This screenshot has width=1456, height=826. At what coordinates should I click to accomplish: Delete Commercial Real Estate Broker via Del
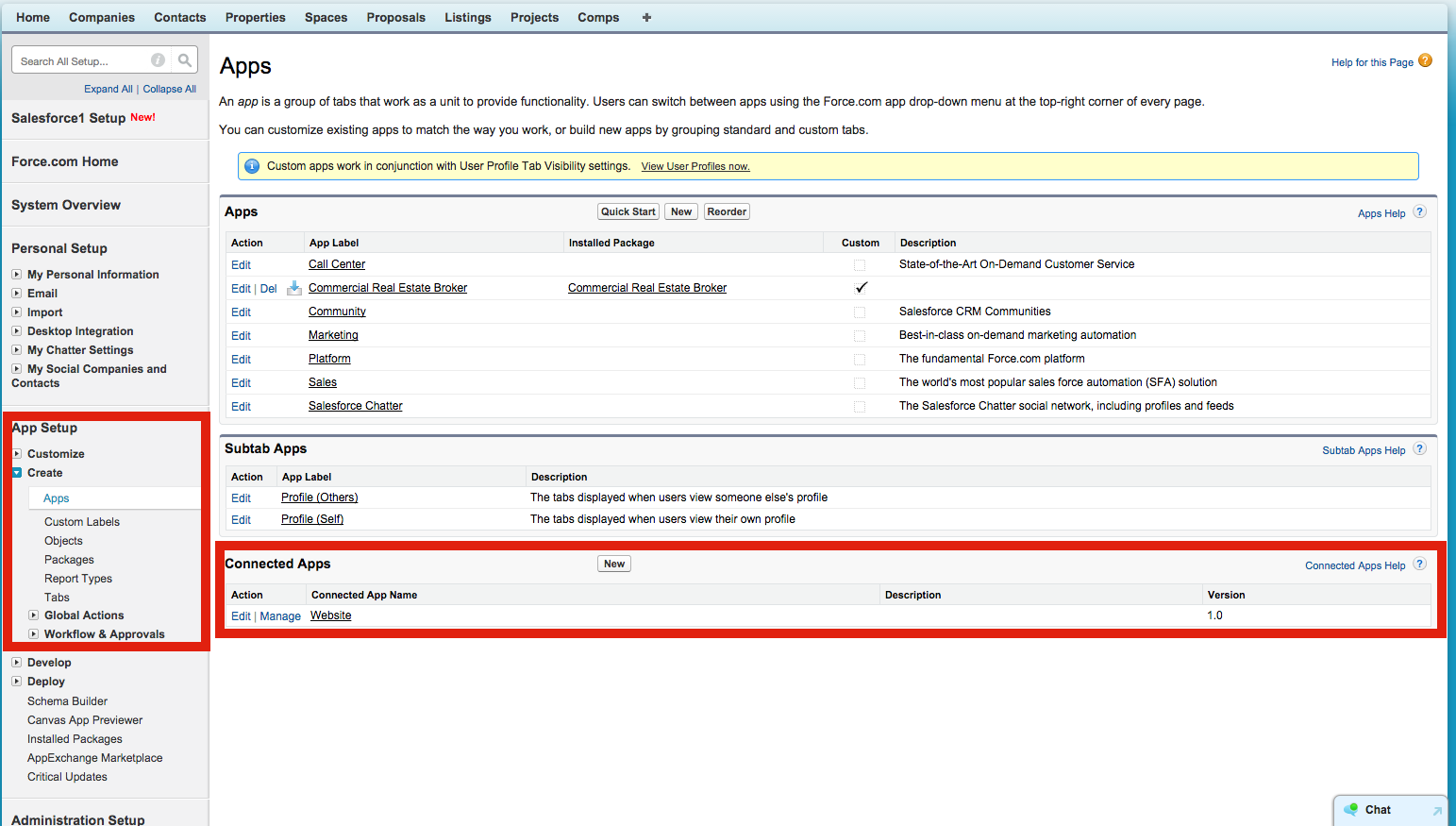pyautogui.click(x=269, y=289)
